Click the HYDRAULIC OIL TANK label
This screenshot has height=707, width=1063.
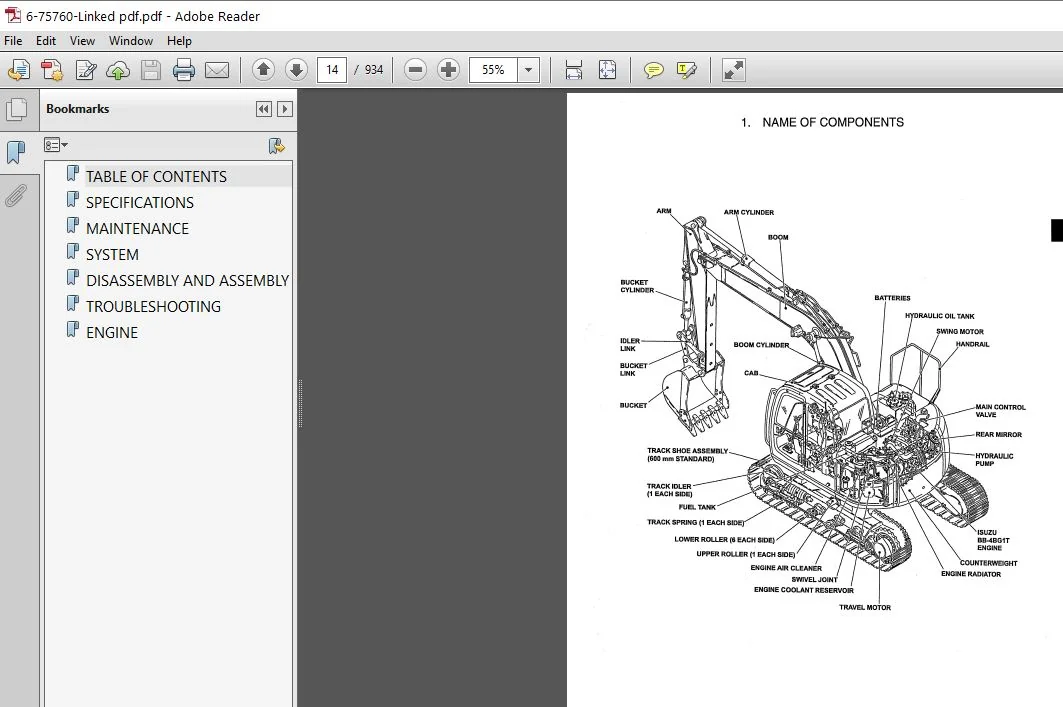[940, 316]
